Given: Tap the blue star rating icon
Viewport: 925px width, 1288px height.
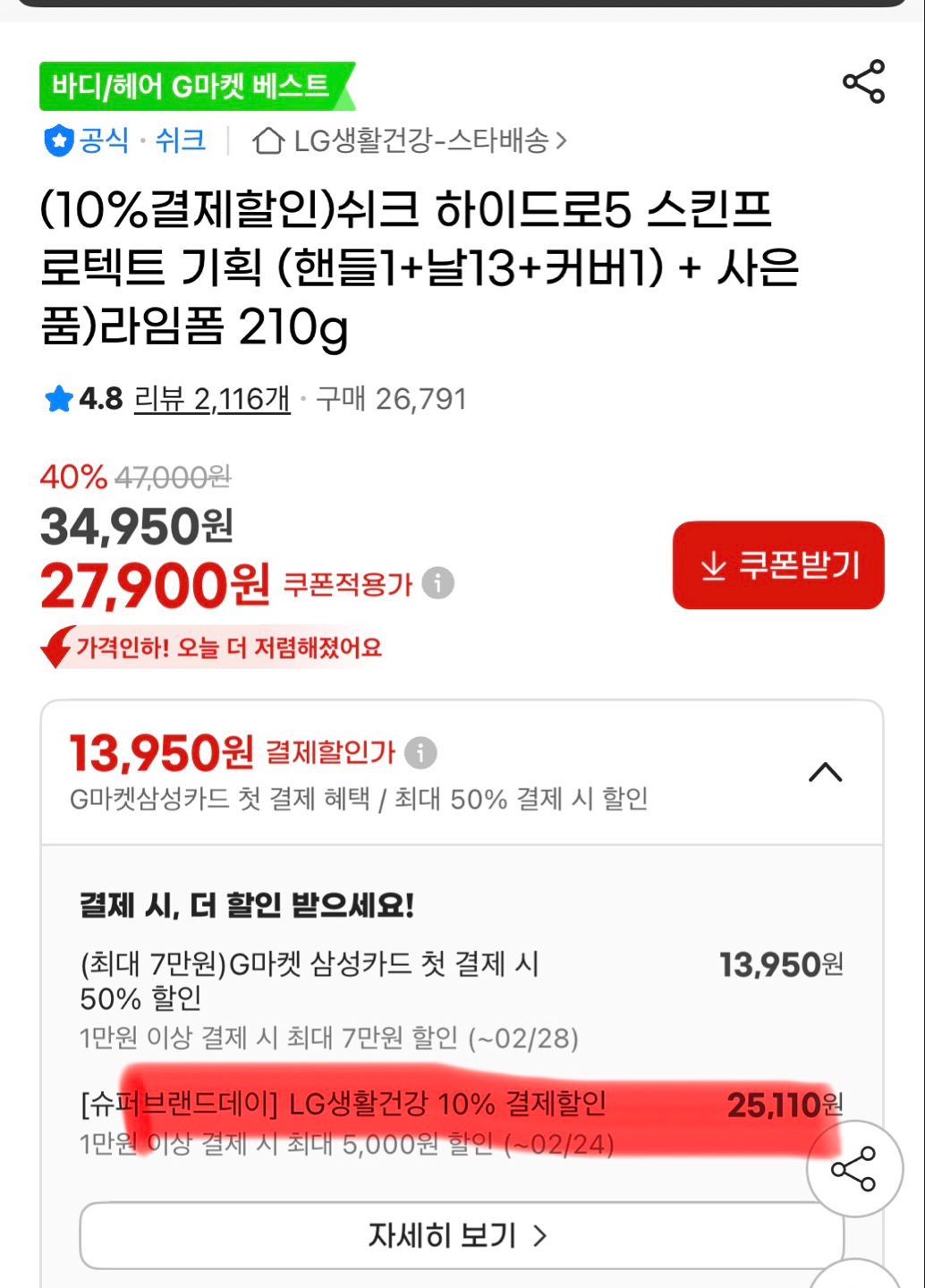Looking at the screenshot, I should [59, 399].
